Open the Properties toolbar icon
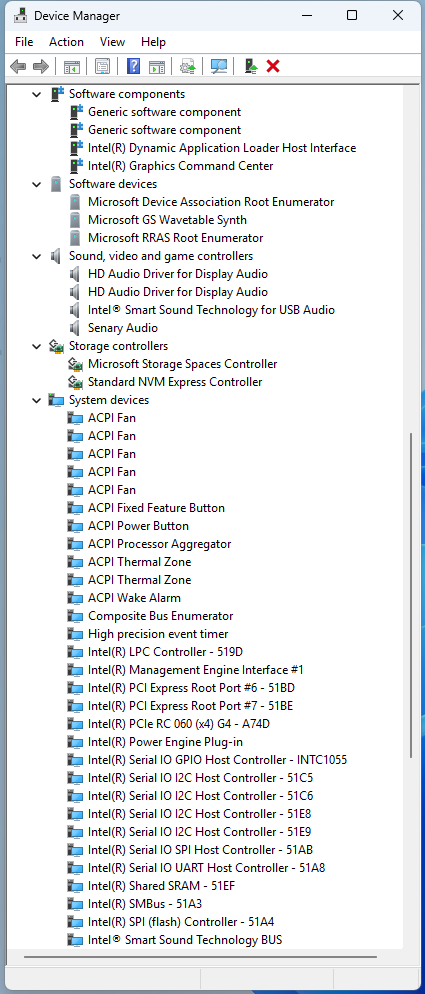 pos(103,66)
